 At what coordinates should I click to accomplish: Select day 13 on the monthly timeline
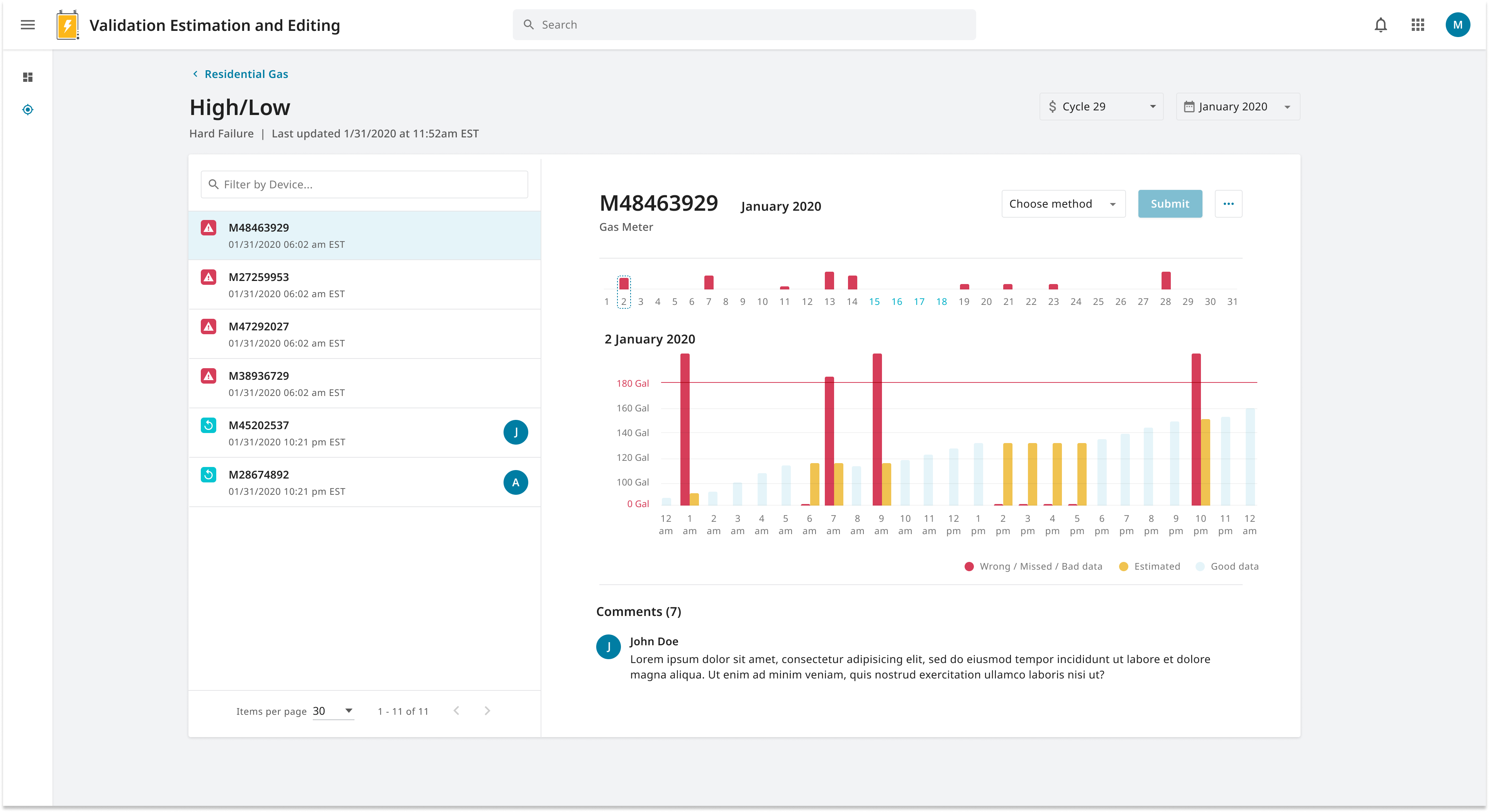coord(829,301)
